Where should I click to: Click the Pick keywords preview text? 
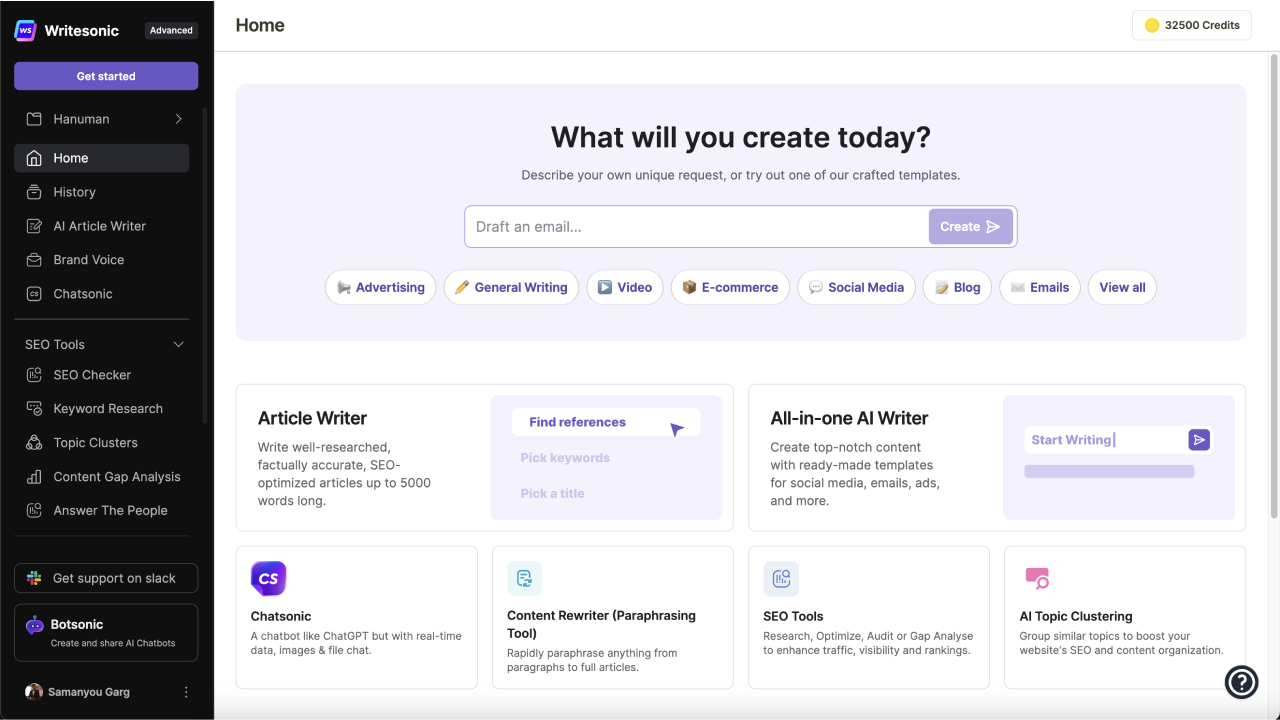click(x=565, y=458)
